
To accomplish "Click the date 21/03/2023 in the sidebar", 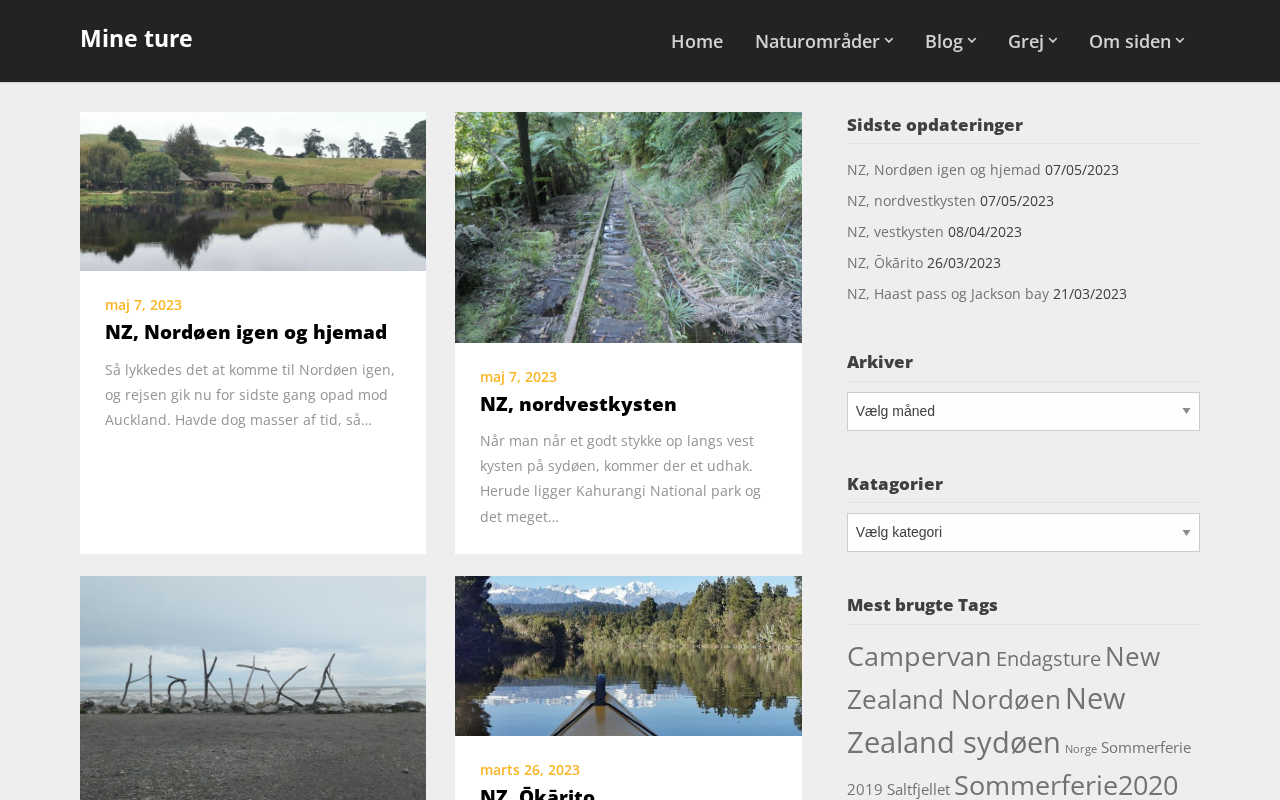I will click(1090, 294).
